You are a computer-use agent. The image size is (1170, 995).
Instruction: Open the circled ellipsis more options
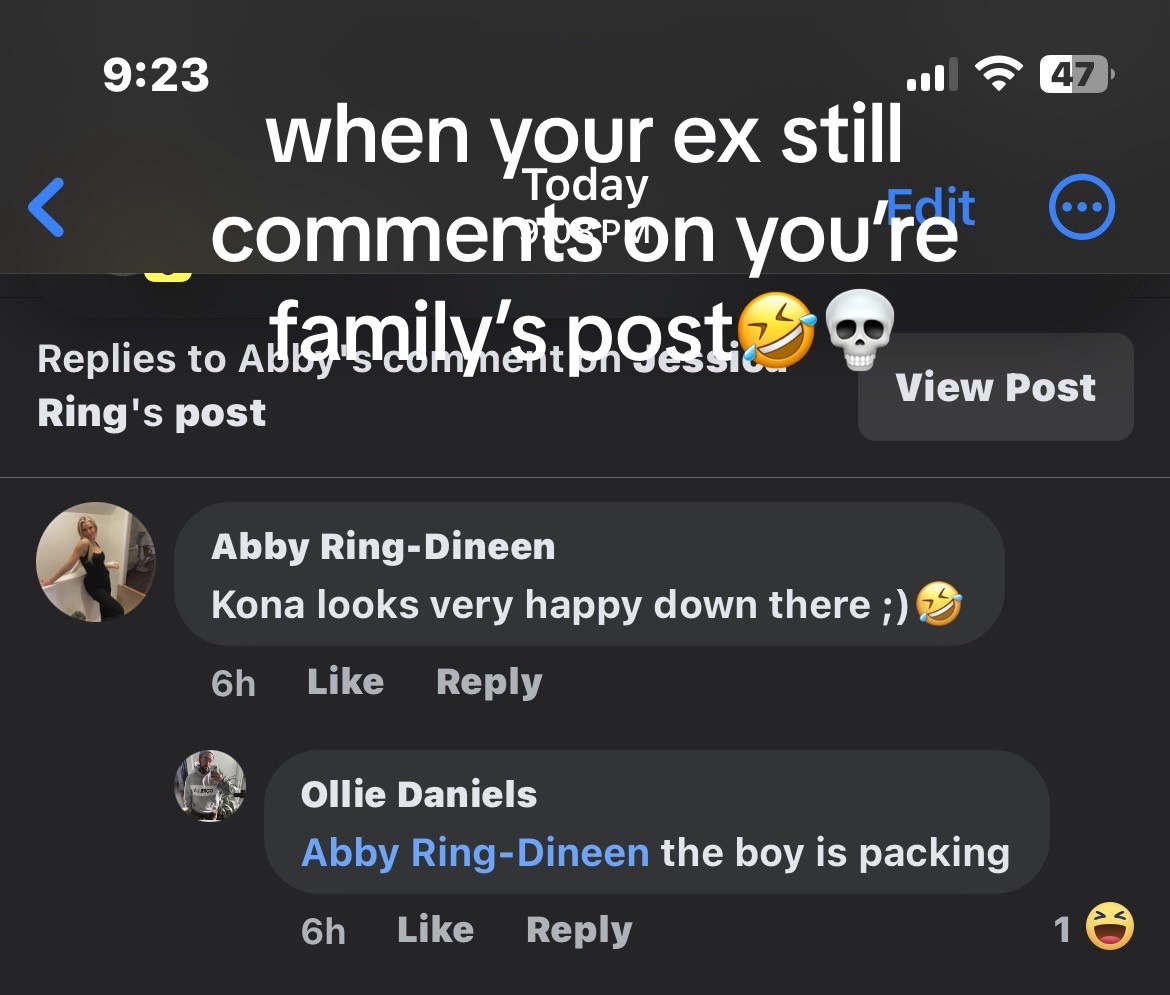tap(1080, 207)
